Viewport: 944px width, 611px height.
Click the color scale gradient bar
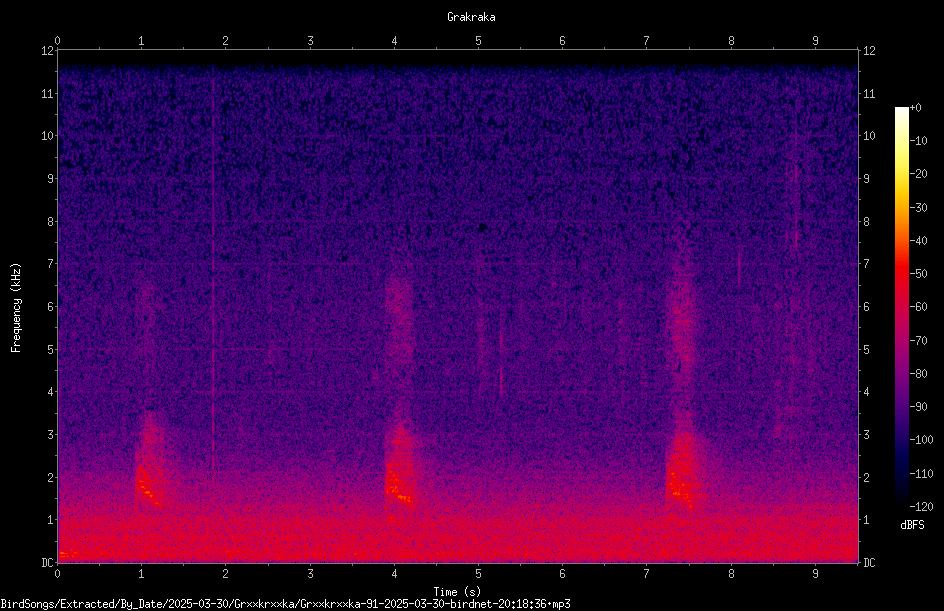[901, 307]
